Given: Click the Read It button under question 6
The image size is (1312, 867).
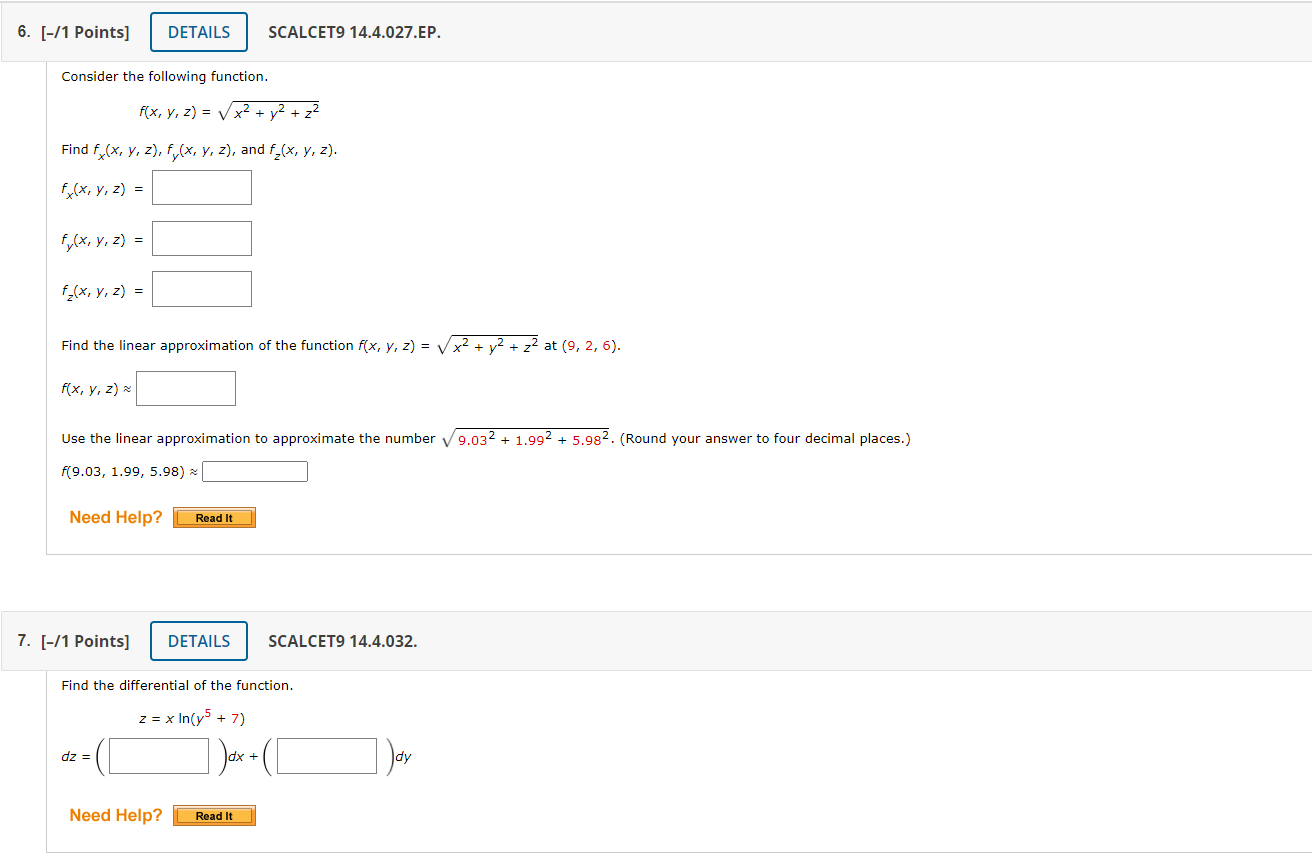Looking at the screenshot, I should click(214, 517).
